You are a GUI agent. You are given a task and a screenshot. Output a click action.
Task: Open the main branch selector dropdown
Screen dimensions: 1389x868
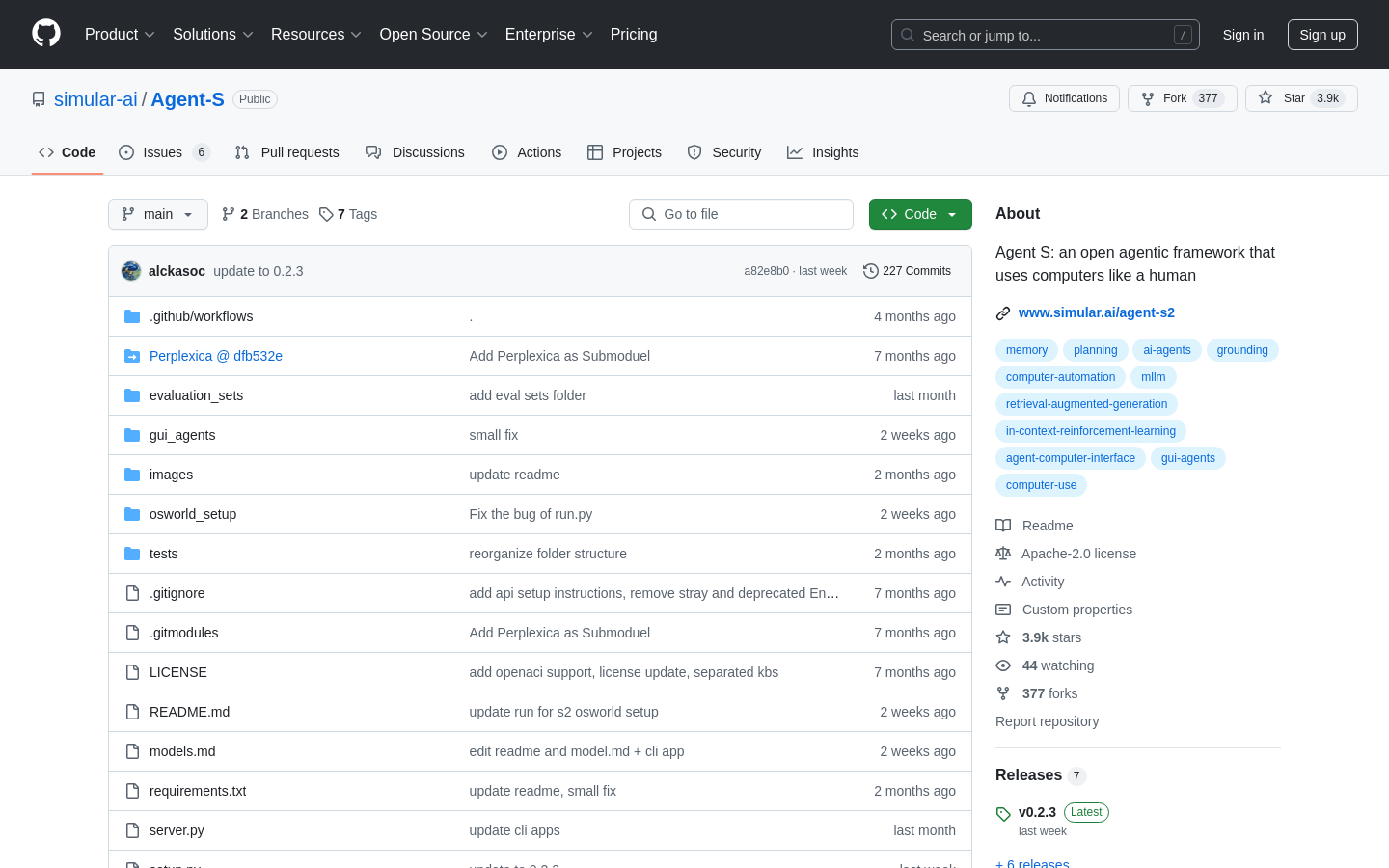158,214
